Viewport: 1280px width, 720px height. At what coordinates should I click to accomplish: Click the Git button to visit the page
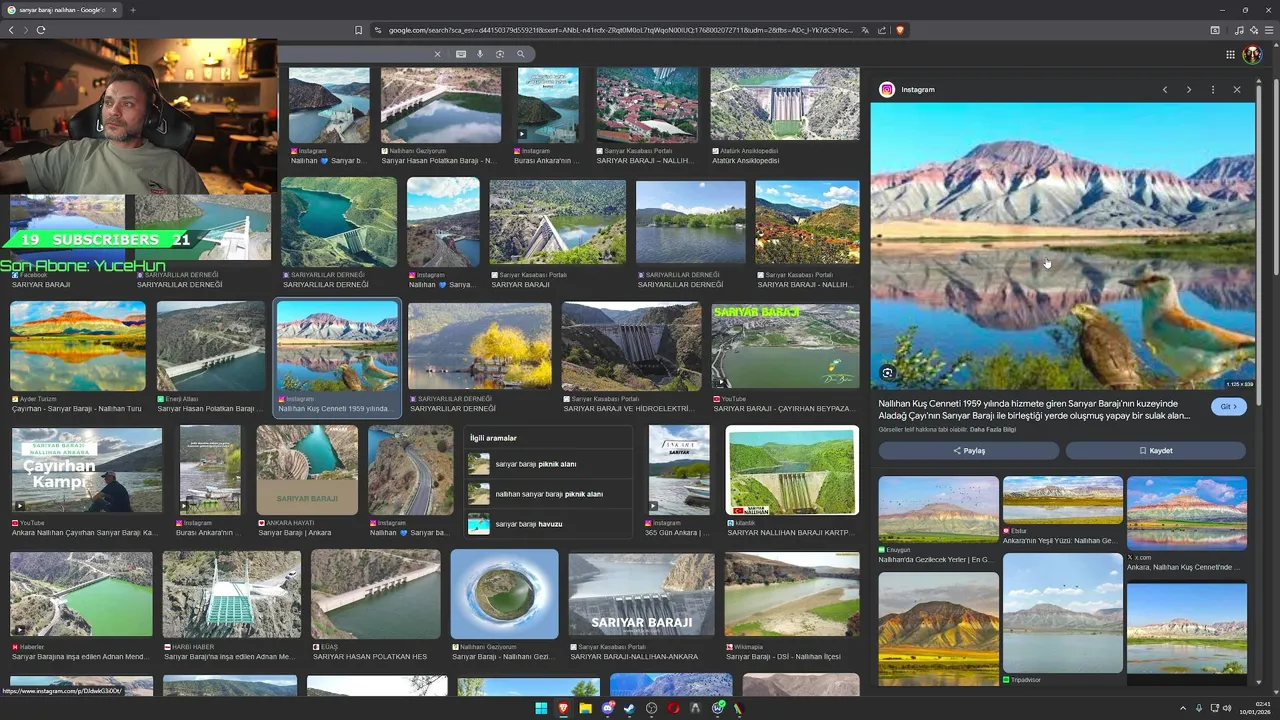point(1229,407)
